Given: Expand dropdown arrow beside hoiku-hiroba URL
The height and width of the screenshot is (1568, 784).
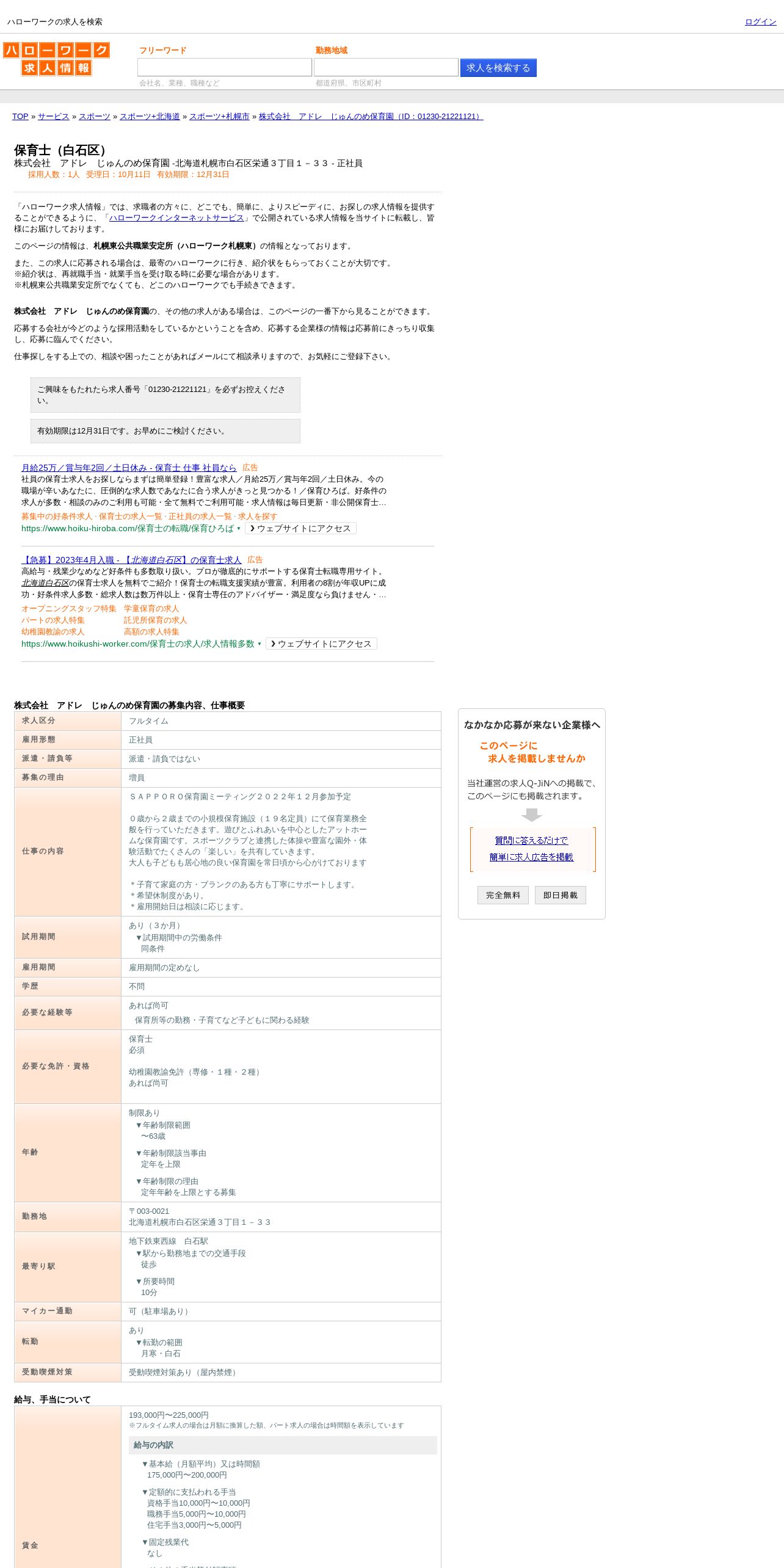Looking at the screenshot, I should pos(239,529).
